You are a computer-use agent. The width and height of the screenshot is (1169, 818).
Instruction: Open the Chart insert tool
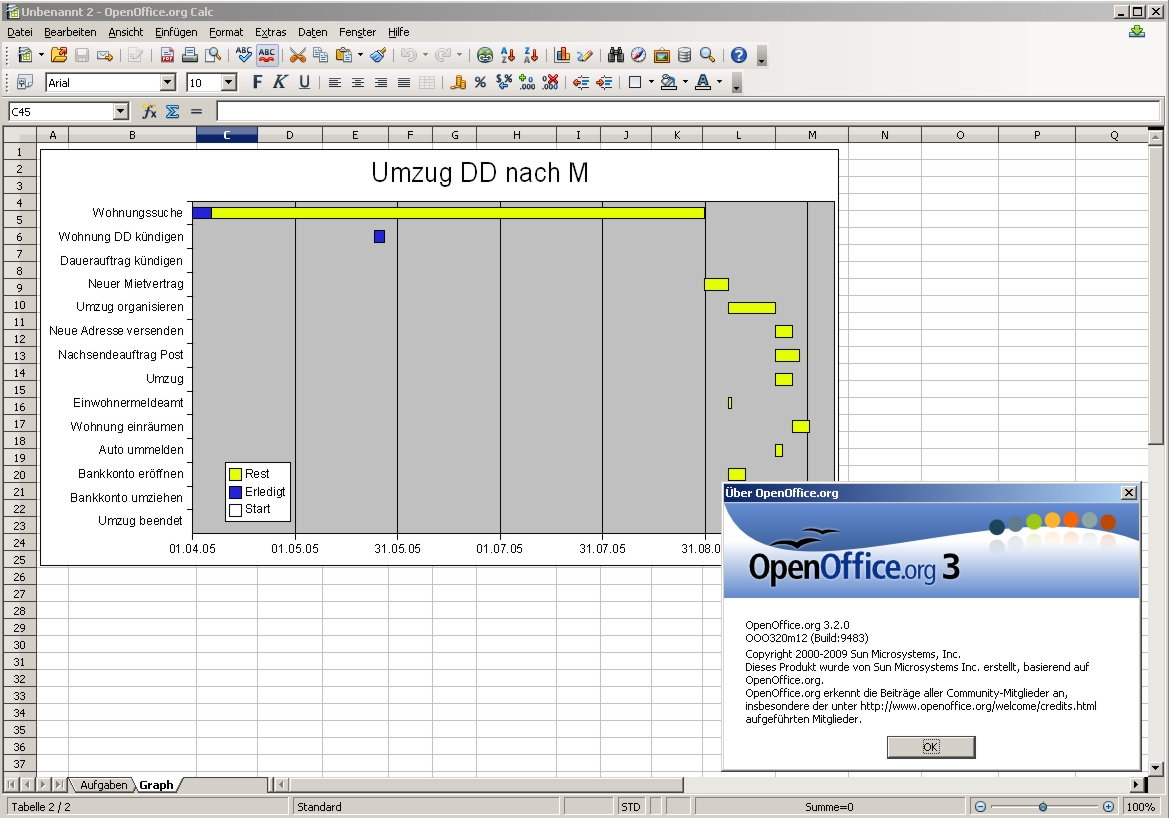562,56
